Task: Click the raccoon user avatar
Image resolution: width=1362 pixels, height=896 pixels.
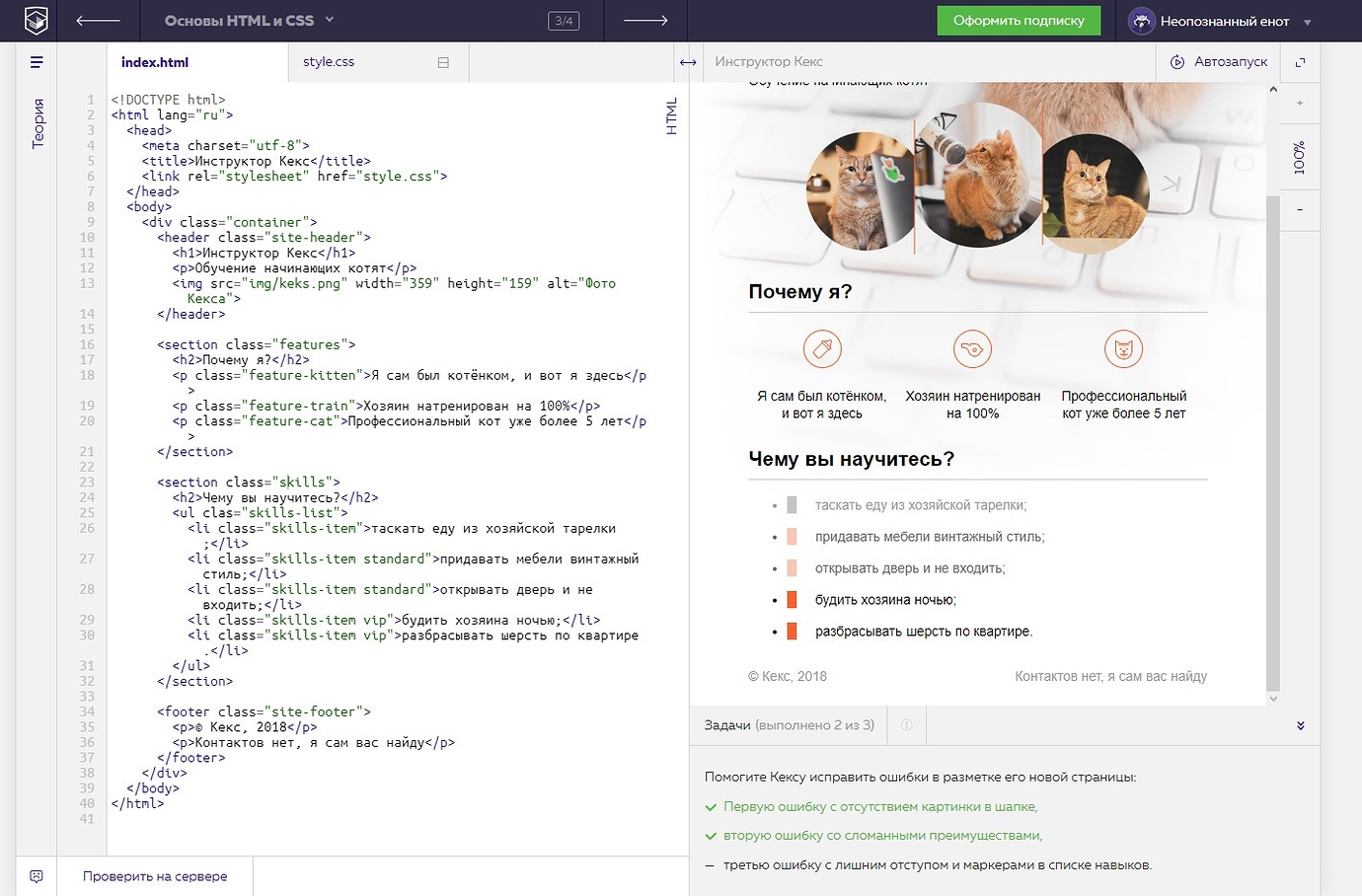Action: point(1141,21)
